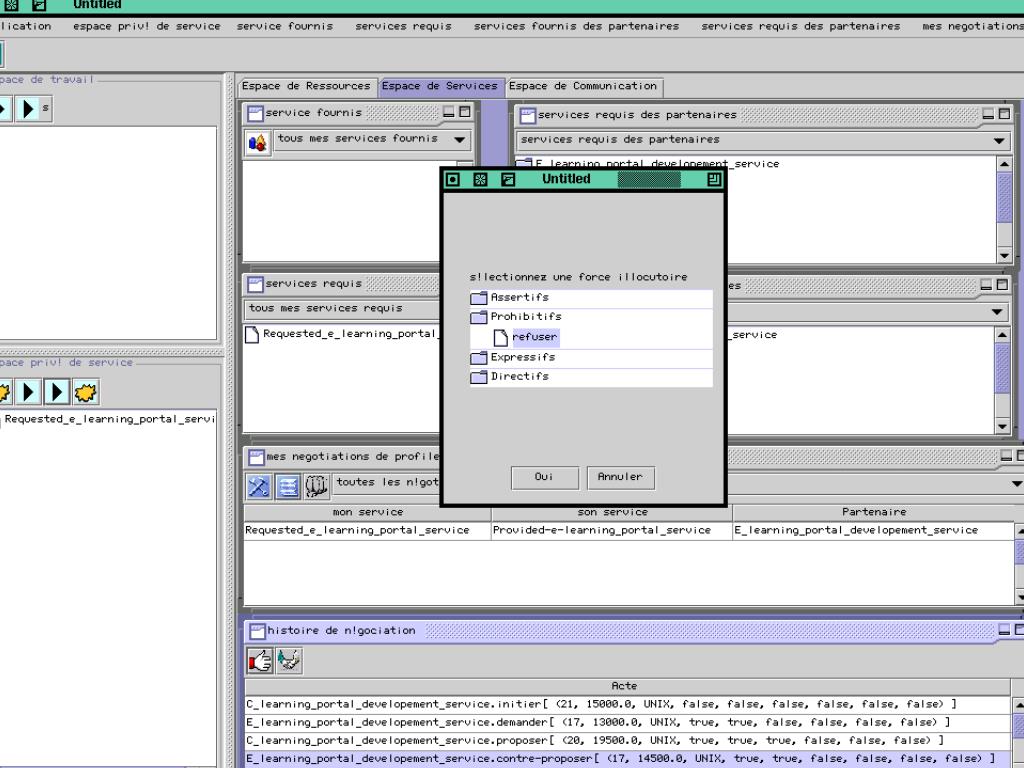The width and height of the screenshot is (1024, 768).
Task: Click 'services requis des partenaires' panel icon
Action: click(528, 116)
